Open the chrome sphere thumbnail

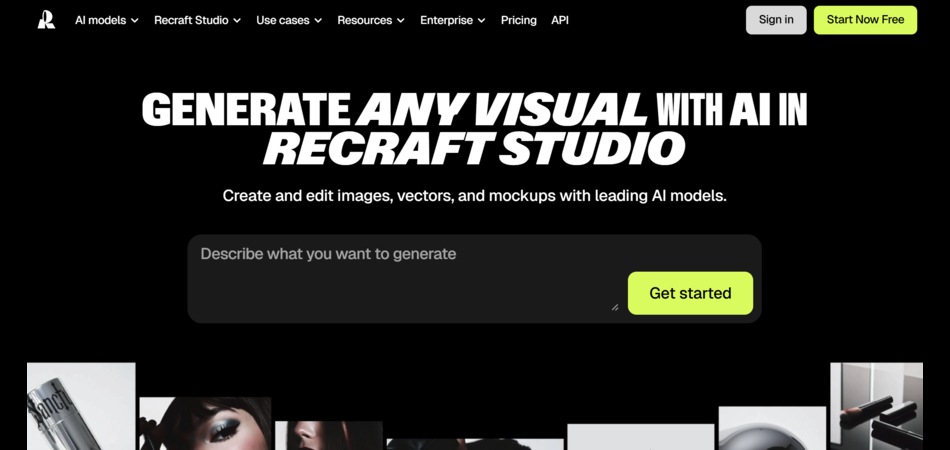coord(772,428)
